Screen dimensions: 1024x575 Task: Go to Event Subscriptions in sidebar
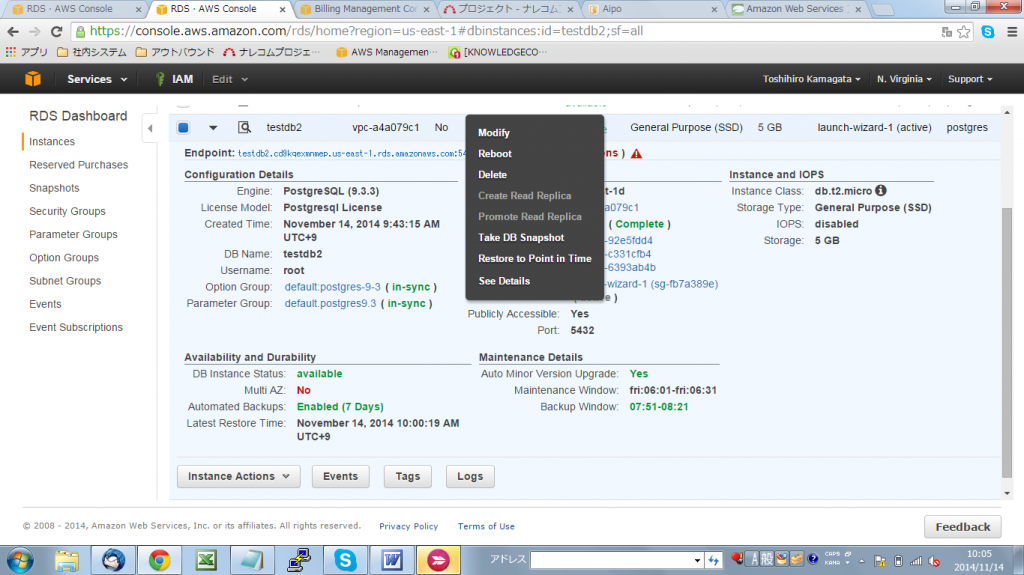click(76, 327)
